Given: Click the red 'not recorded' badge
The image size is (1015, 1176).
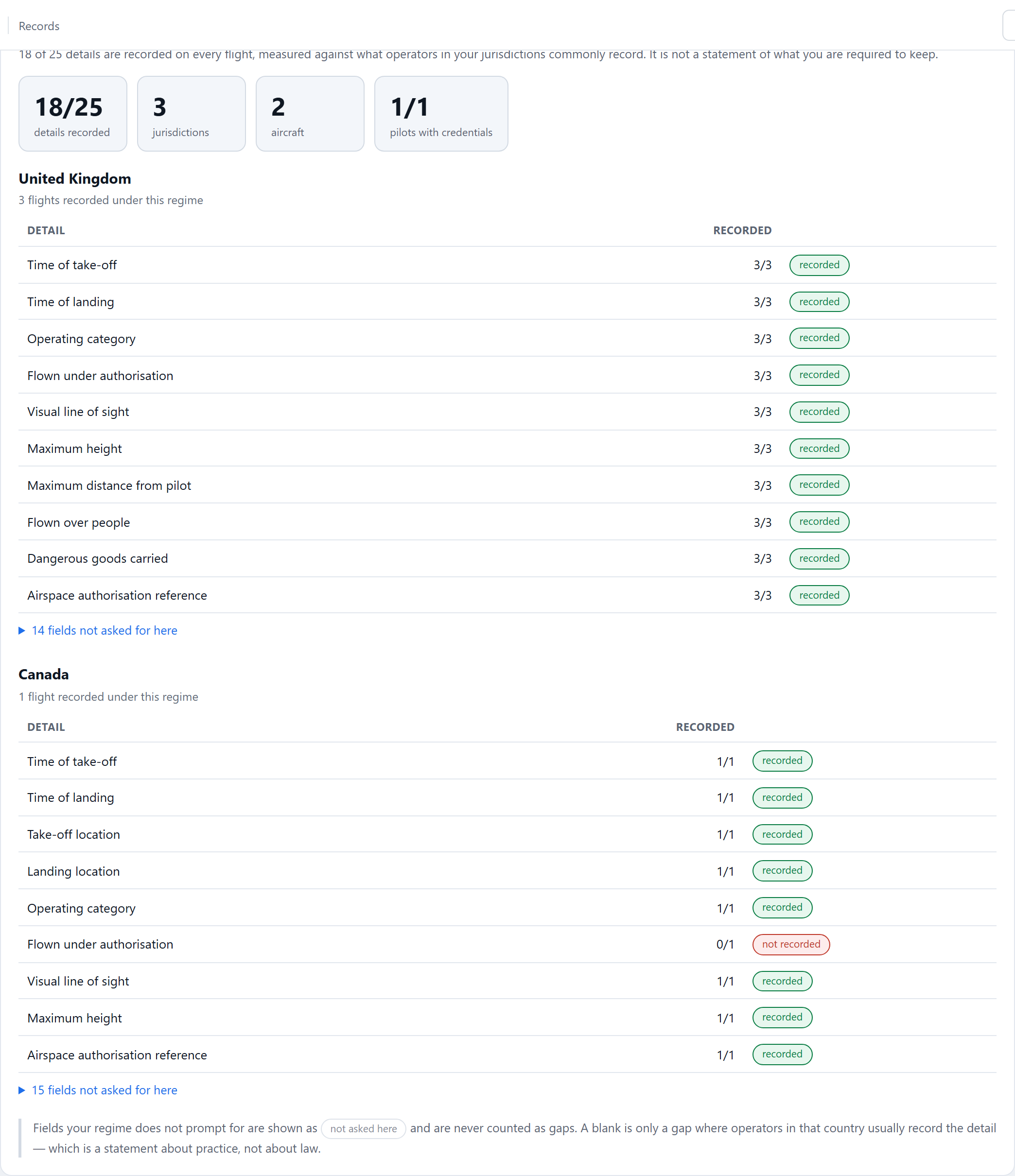Looking at the screenshot, I should (x=791, y=945).
